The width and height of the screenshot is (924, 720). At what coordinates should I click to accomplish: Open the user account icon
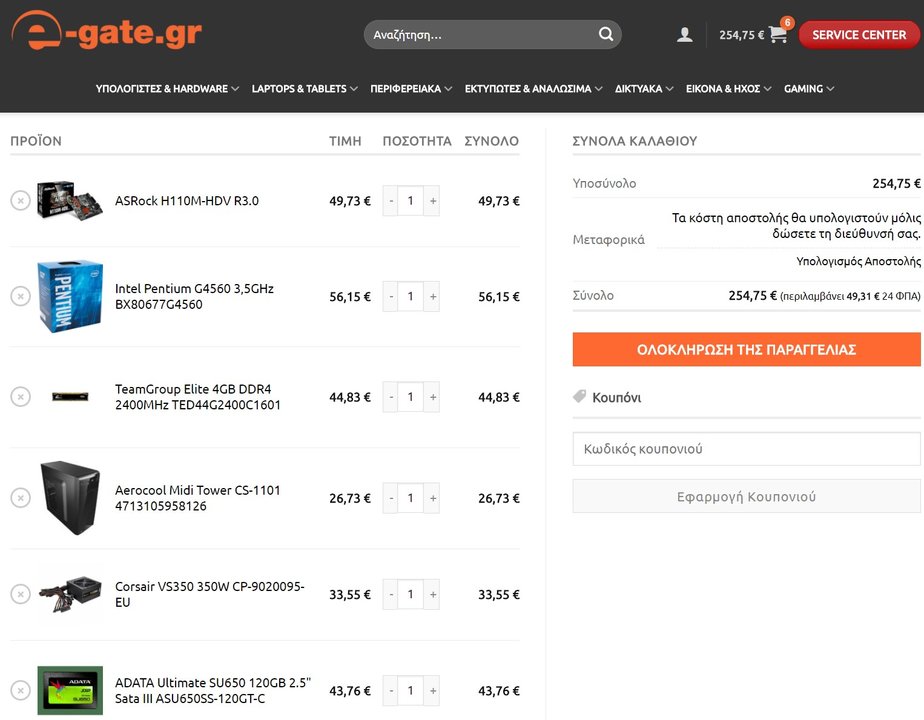(684, 35)
